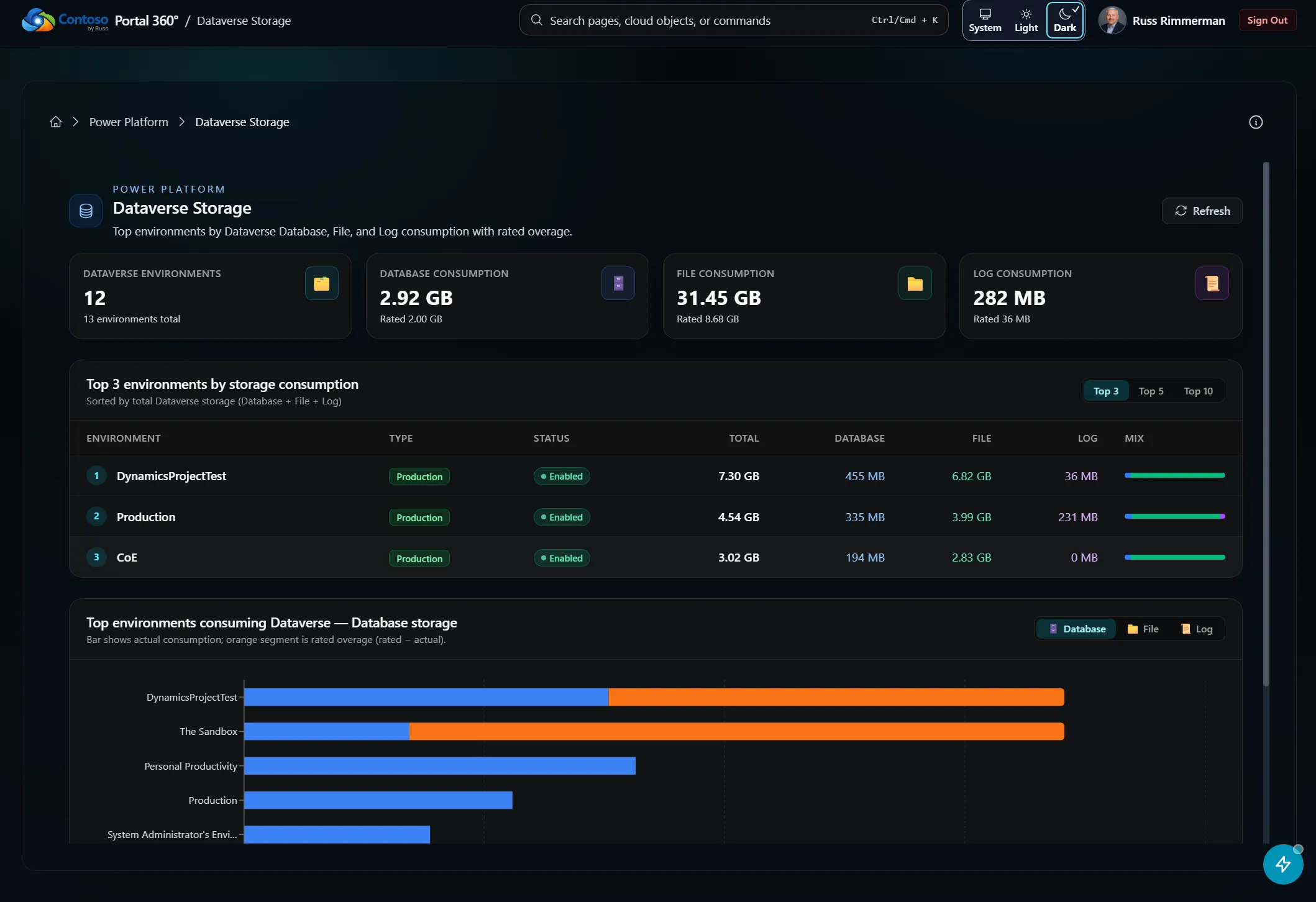Click the File Consumption folder icon
The height and width of the screenshot is (902, 1316).
(915, 283)
